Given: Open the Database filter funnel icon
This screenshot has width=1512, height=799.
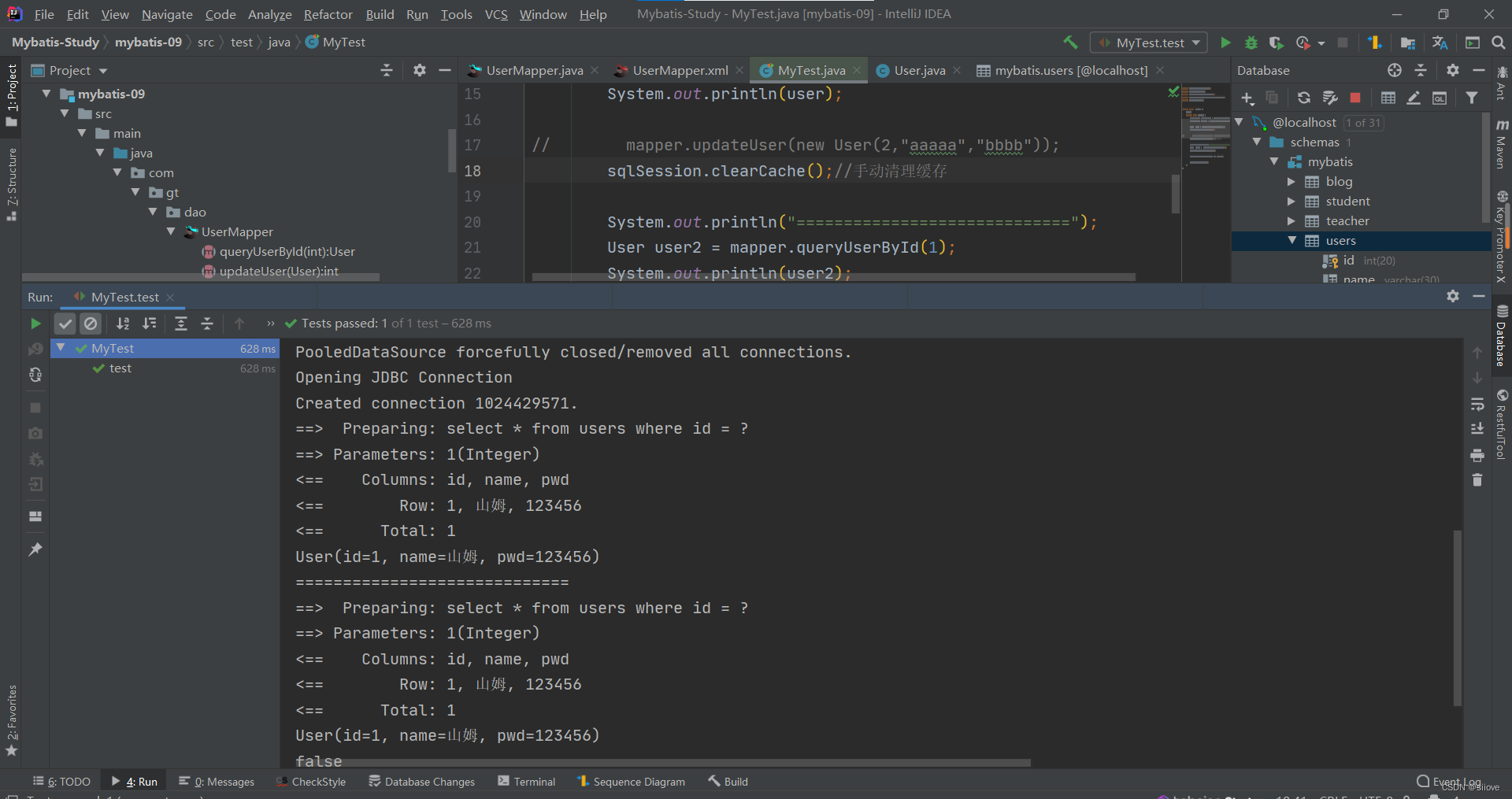Looking at the screenshot, I should pos(1472,98).
